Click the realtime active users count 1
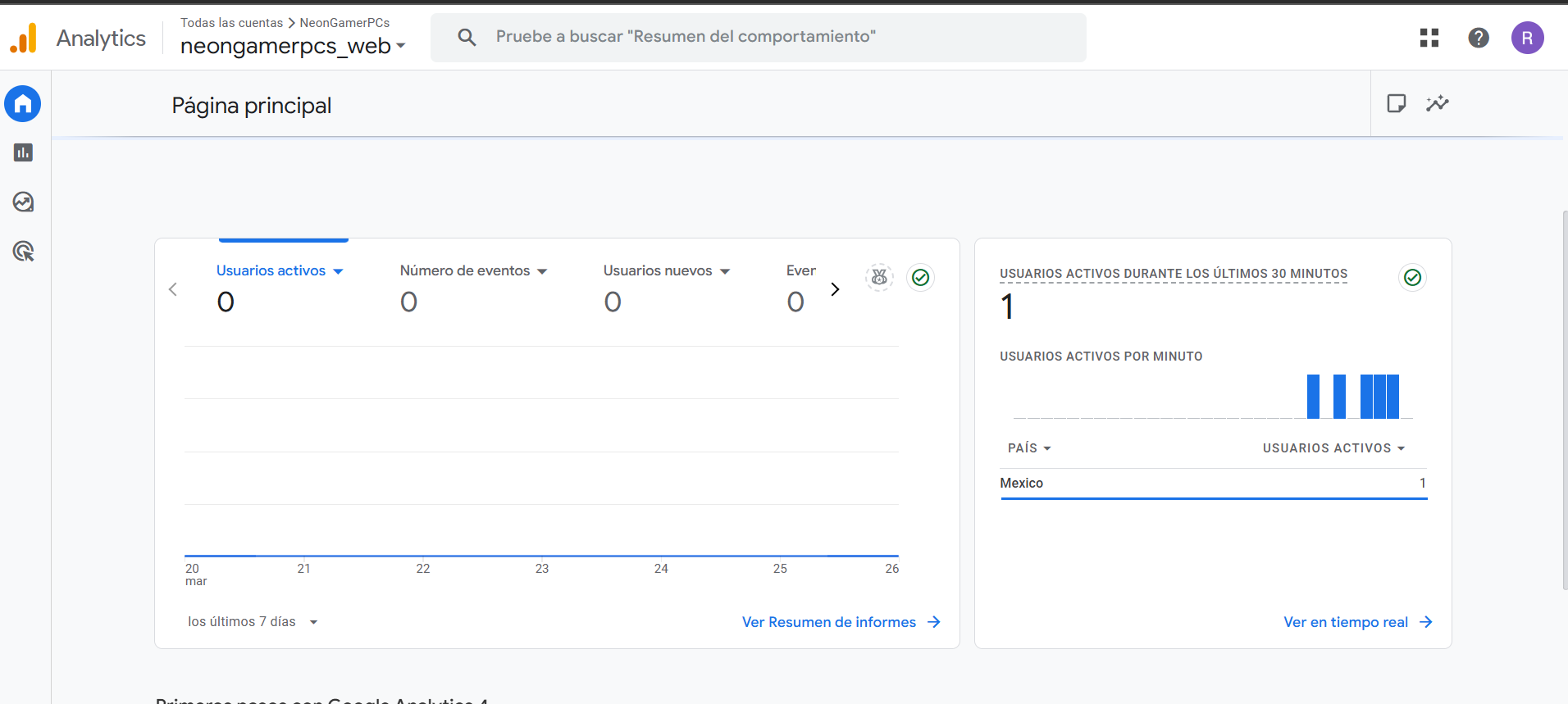This screenshot has height=704, width=1568. pyautogui.click(x=1007, y=307)
